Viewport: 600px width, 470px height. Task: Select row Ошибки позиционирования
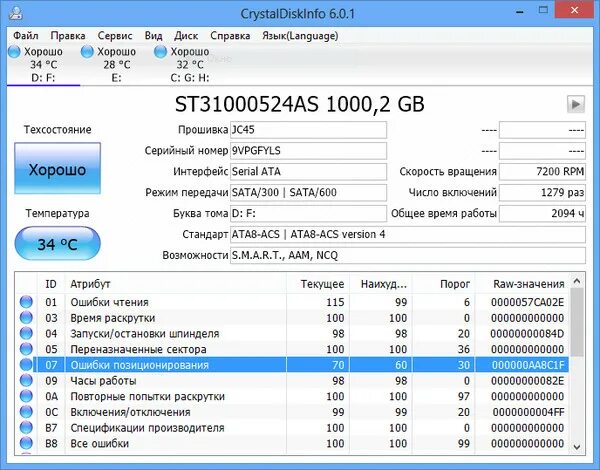tap(293, 365)
